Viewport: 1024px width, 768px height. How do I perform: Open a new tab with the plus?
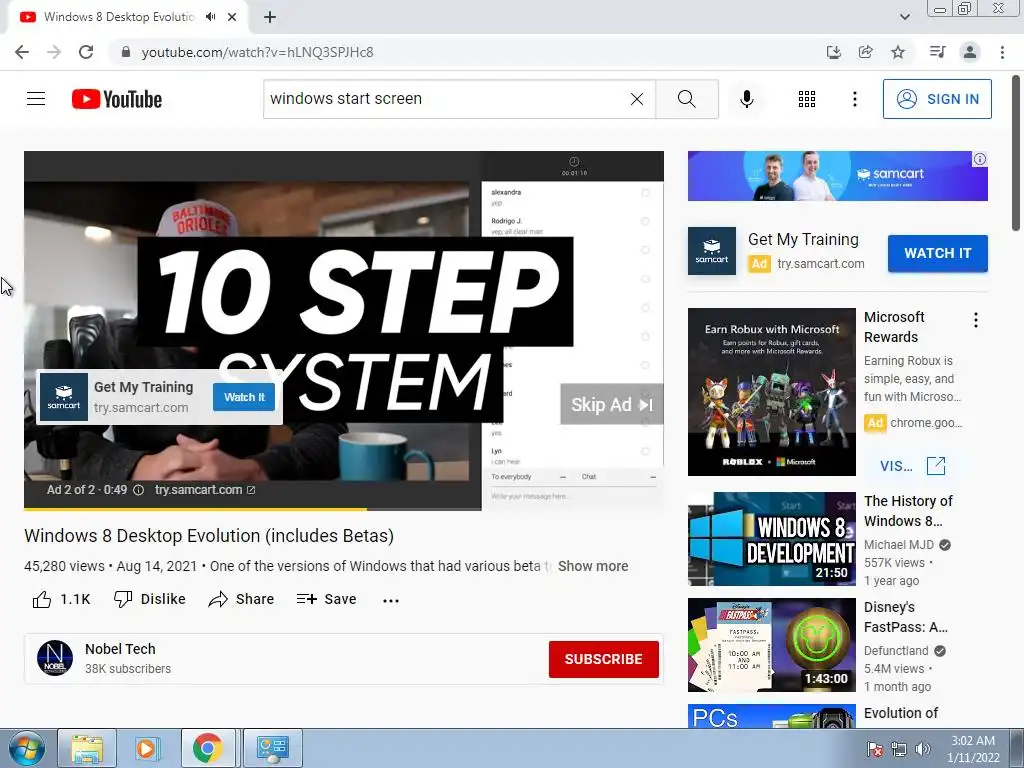coord(270,17)
